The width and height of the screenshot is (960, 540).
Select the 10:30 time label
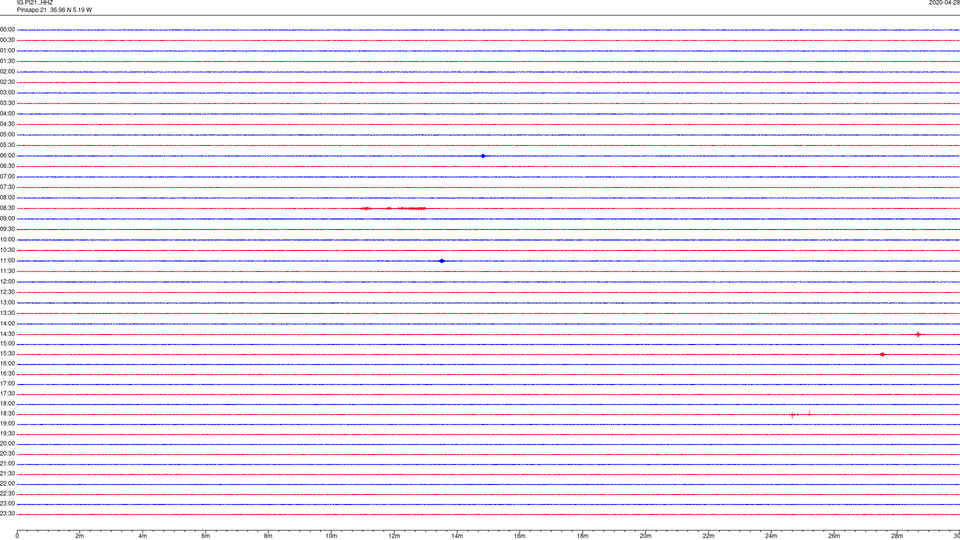click(x=7, y=250)
